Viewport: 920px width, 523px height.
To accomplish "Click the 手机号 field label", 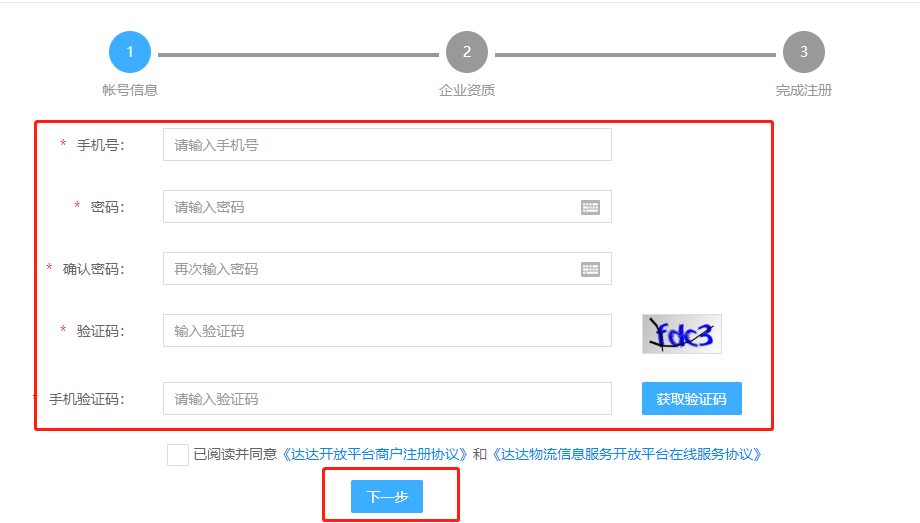I will tap(100, 145).
